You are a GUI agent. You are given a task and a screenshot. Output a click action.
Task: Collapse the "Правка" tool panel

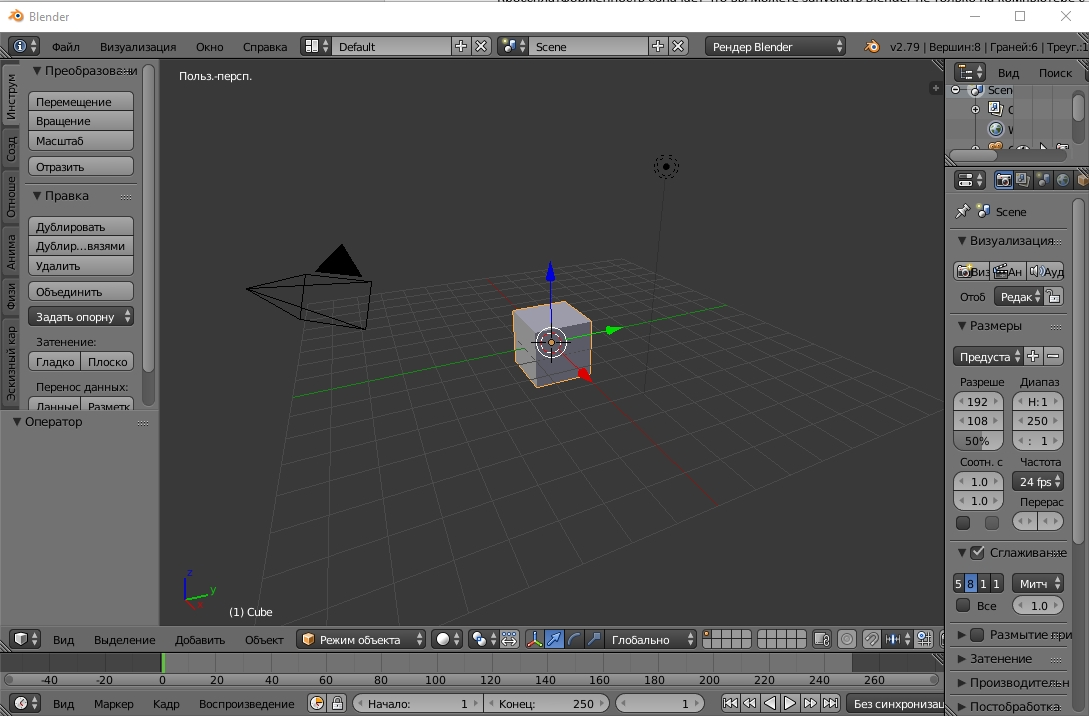(x=60, y=196)
